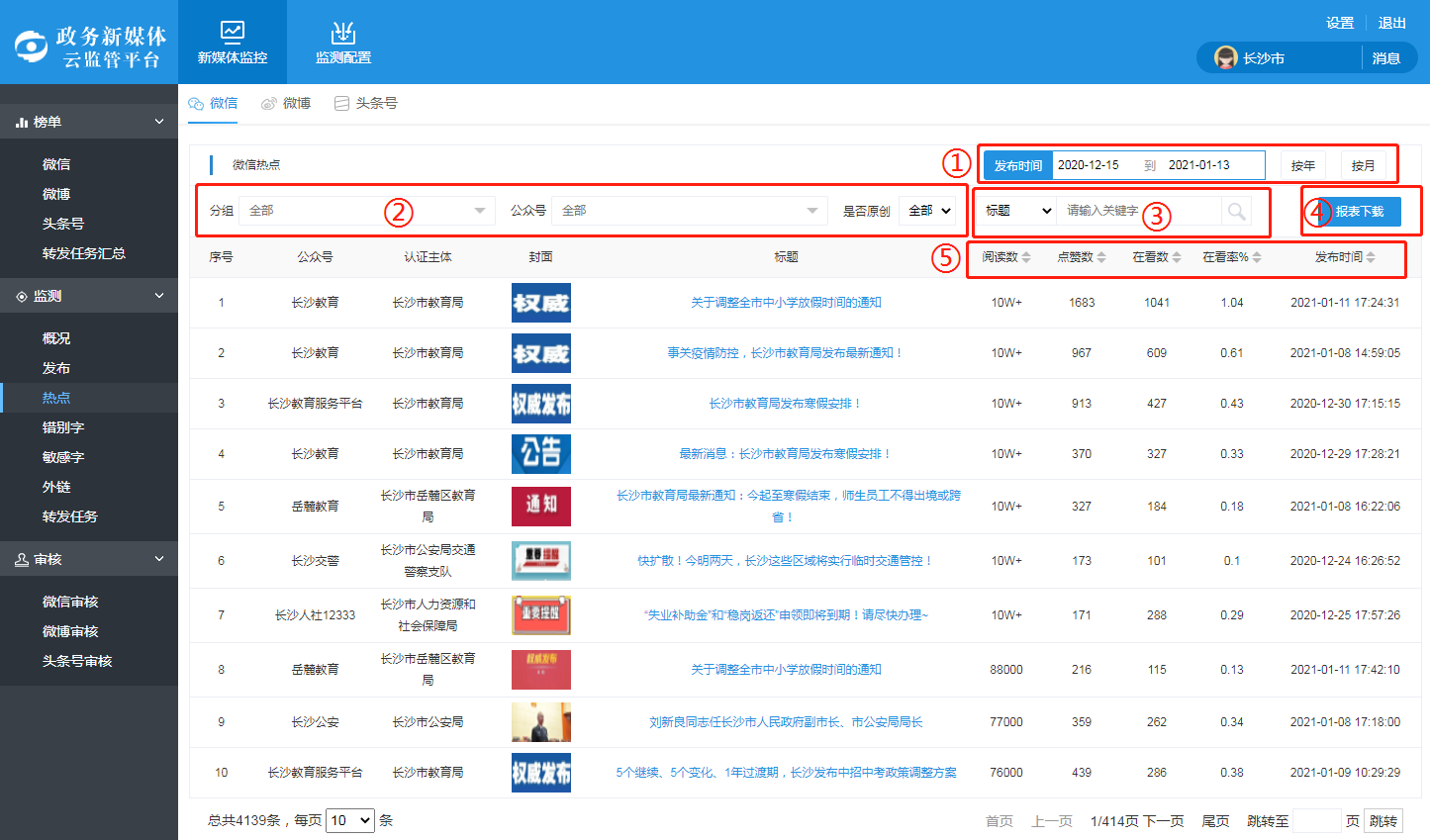Click the 长沙市 user avatar
The height and width of the screenshot is (840, 1430).
click(1226, 58)
